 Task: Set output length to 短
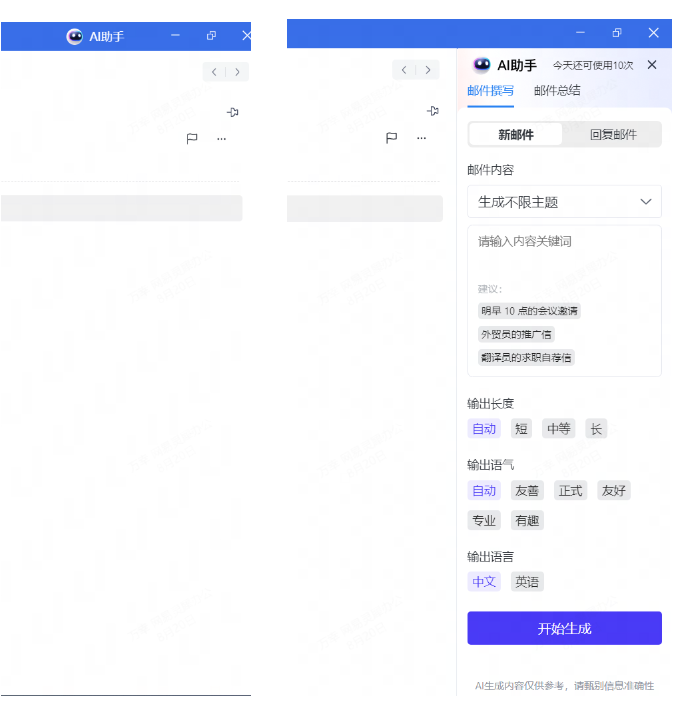521,429
